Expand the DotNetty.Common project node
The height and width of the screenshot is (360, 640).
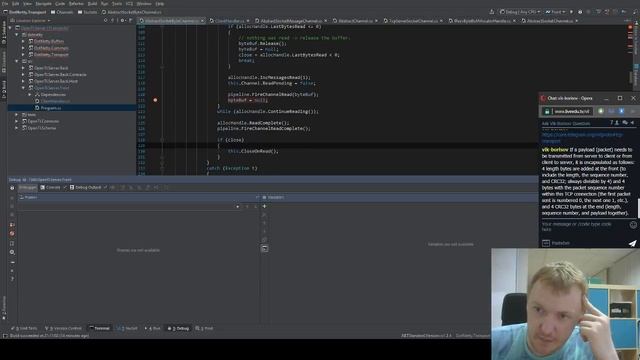point(23,48)
